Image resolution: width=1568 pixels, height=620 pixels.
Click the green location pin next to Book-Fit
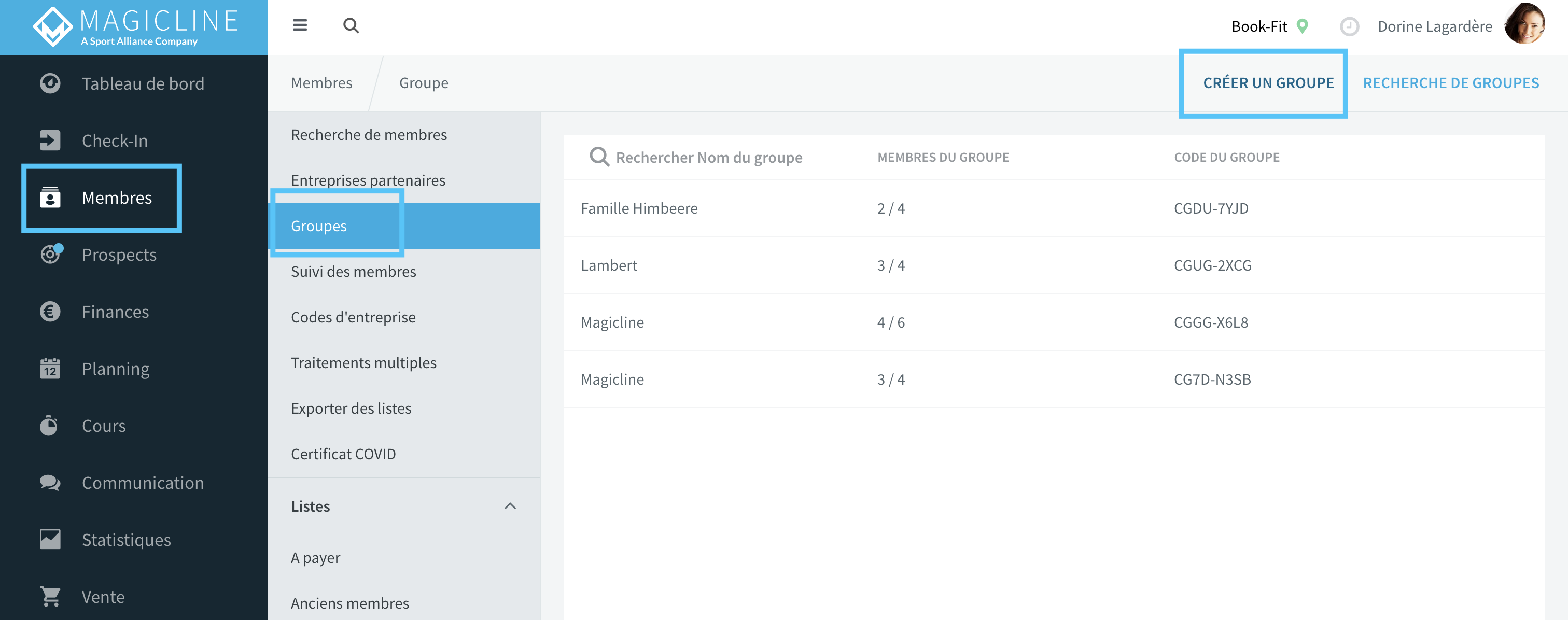(1302, 26)
